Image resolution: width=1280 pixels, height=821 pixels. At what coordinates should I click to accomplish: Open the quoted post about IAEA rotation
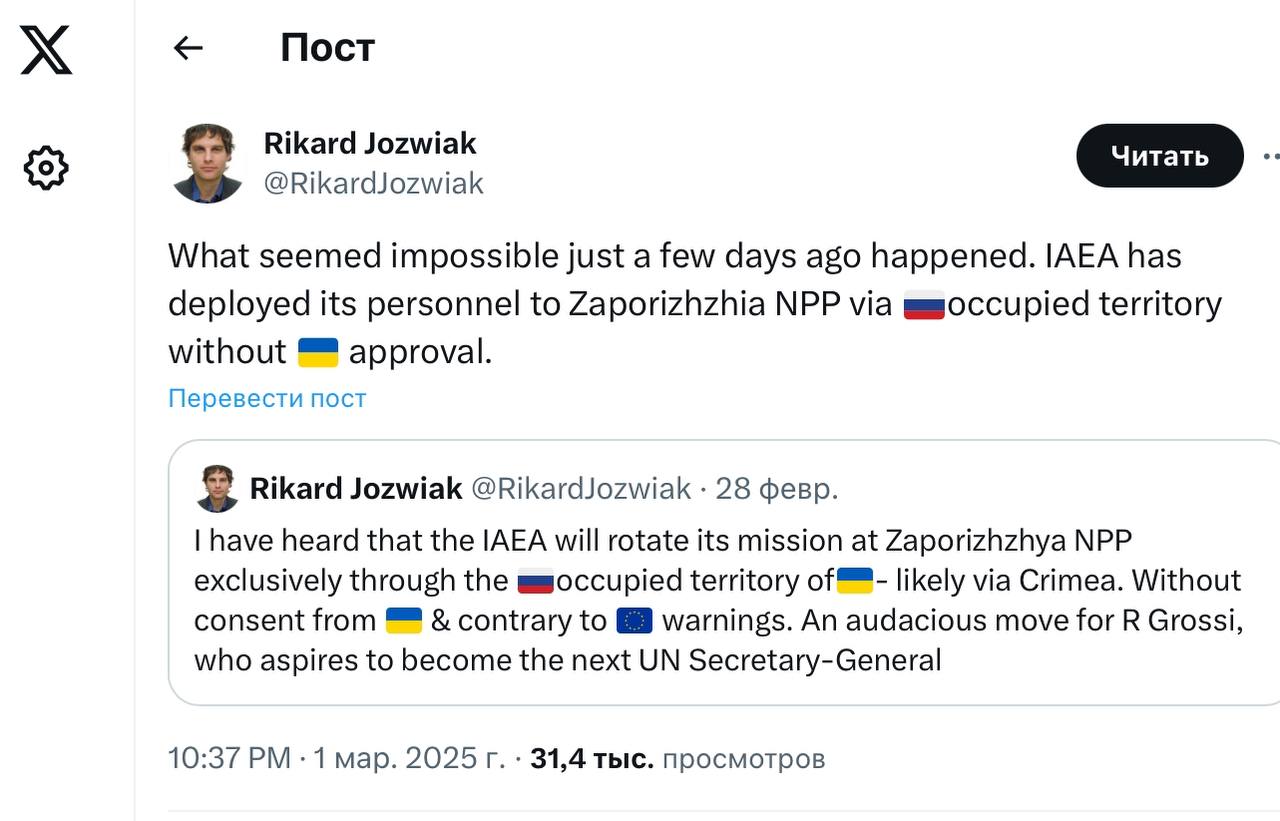[724, 572]
